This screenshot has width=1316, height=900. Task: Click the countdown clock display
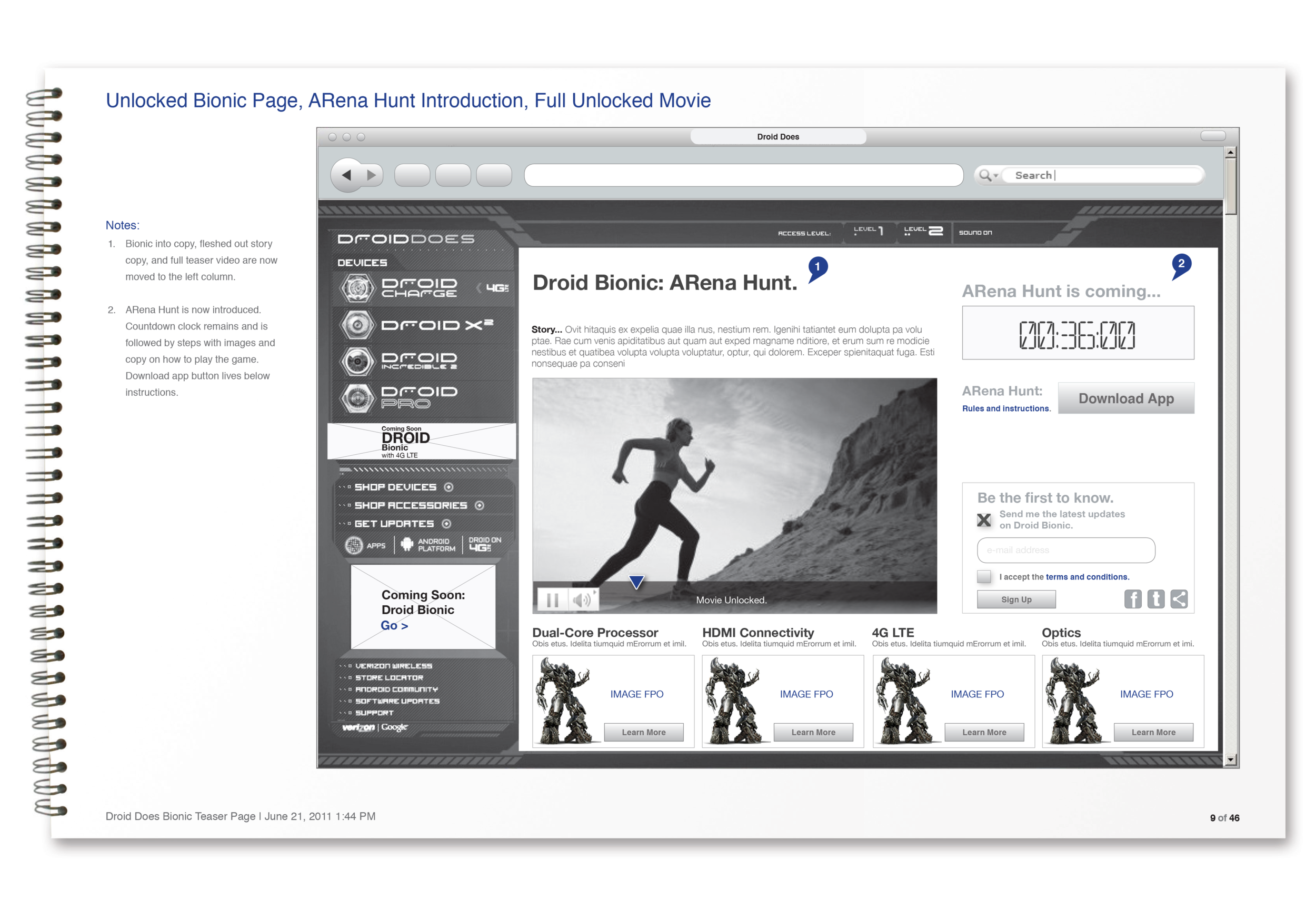pyautogui.click(x=1078, y=333)
